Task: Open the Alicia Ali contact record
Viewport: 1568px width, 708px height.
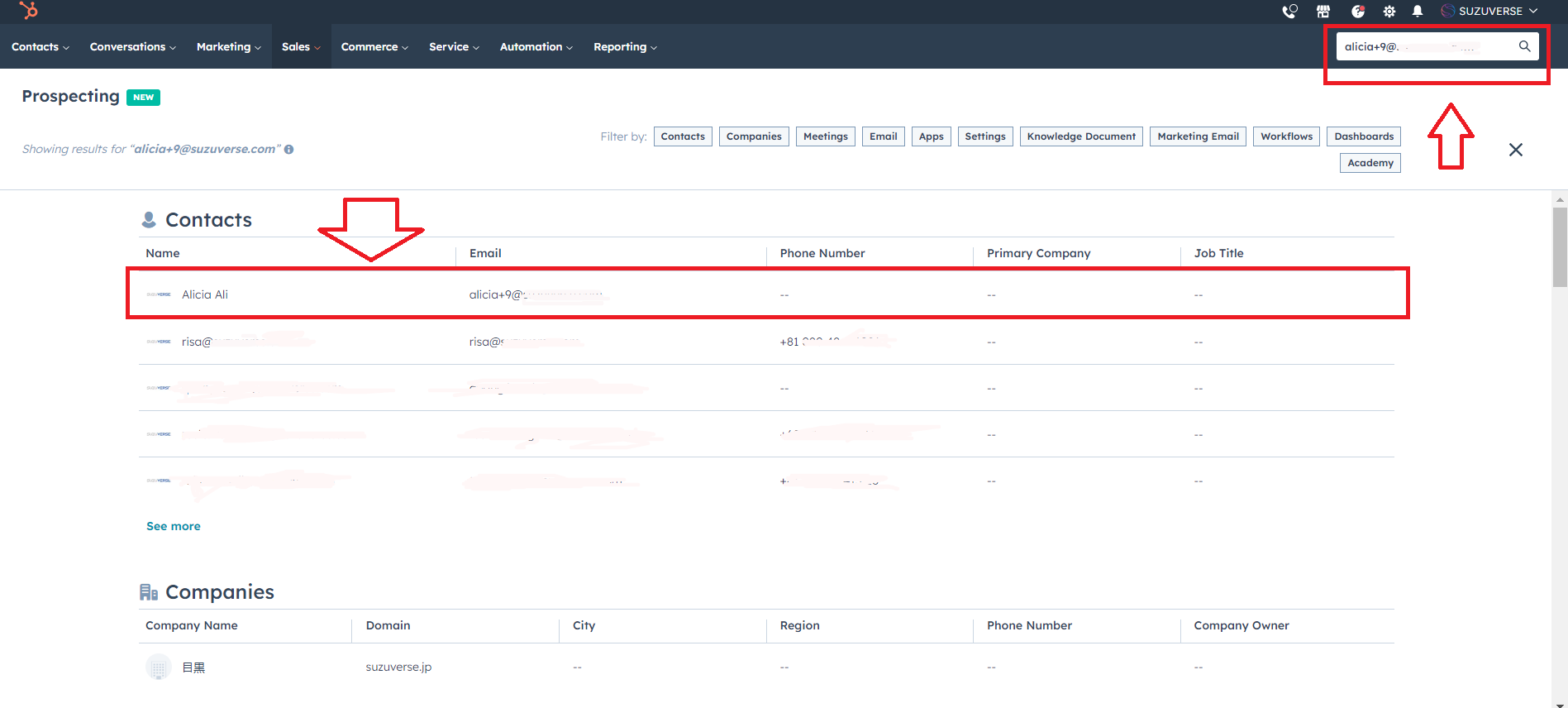Action: (205, 294)
